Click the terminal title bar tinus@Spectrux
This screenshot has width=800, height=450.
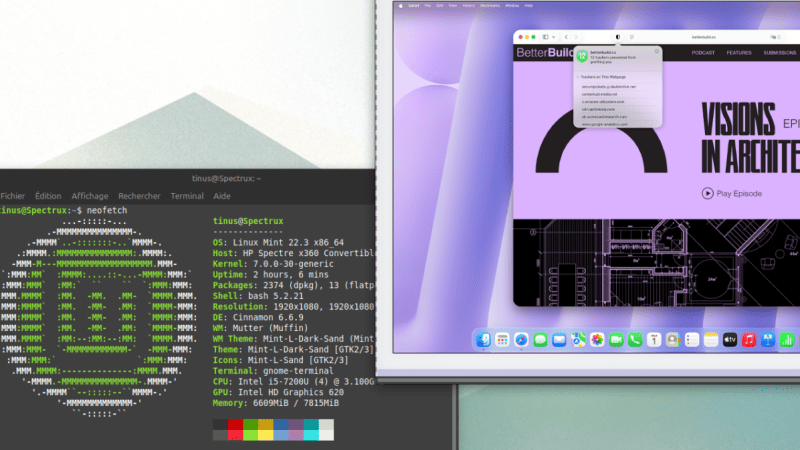(227, 179)
